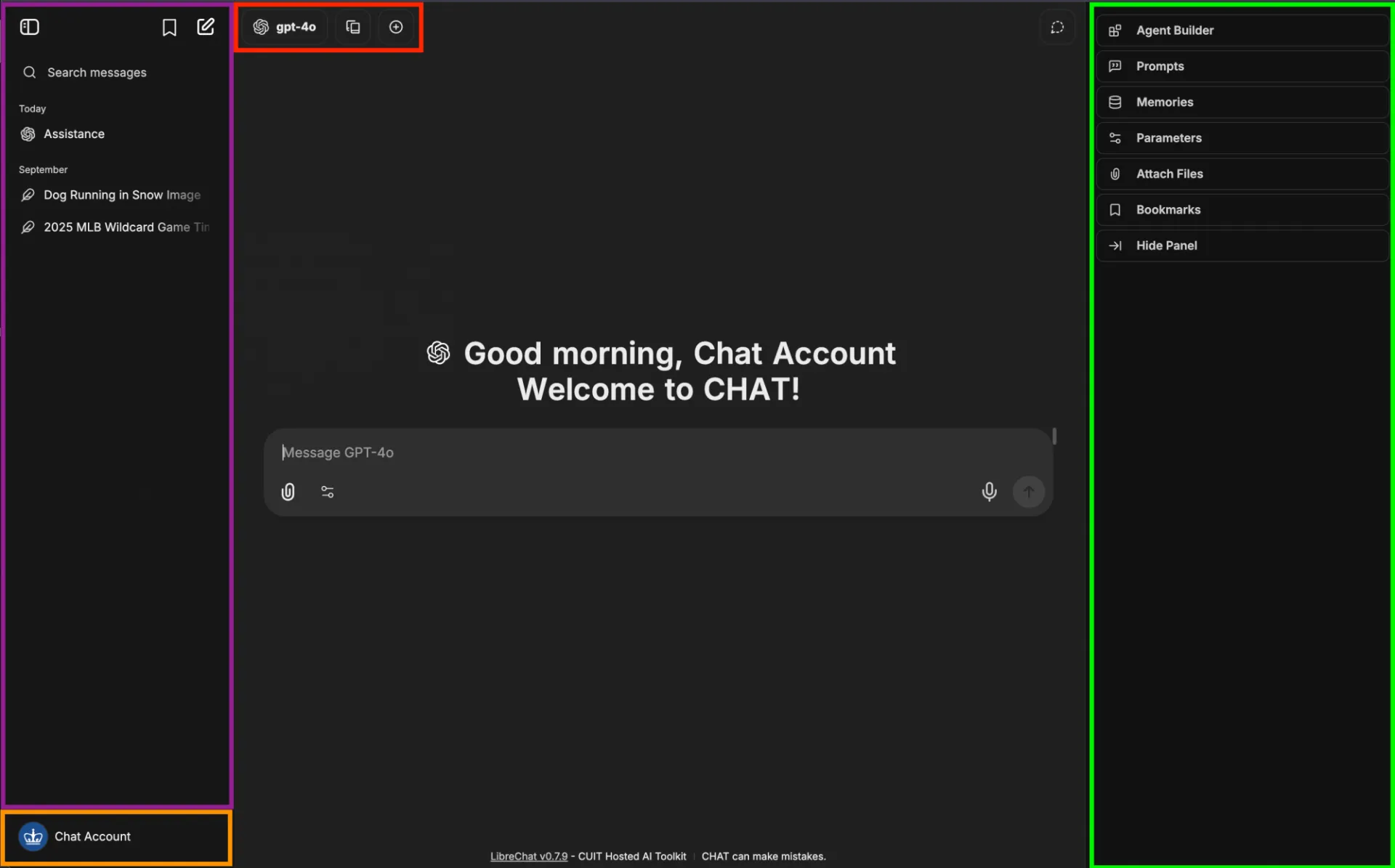The height and width of the screenshot is (868, 1395).
Task: Click the Hide Panel arrow icon
Action: click(1115, 246)
